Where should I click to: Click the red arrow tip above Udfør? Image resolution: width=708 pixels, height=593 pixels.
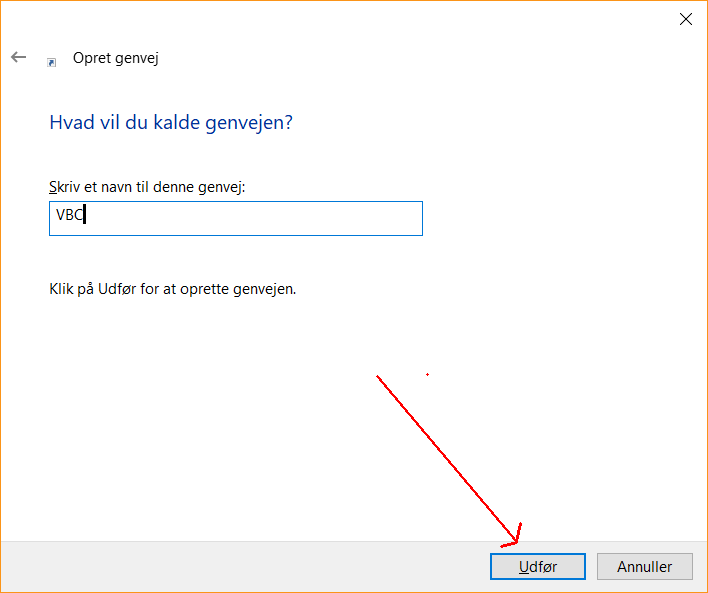516,542
